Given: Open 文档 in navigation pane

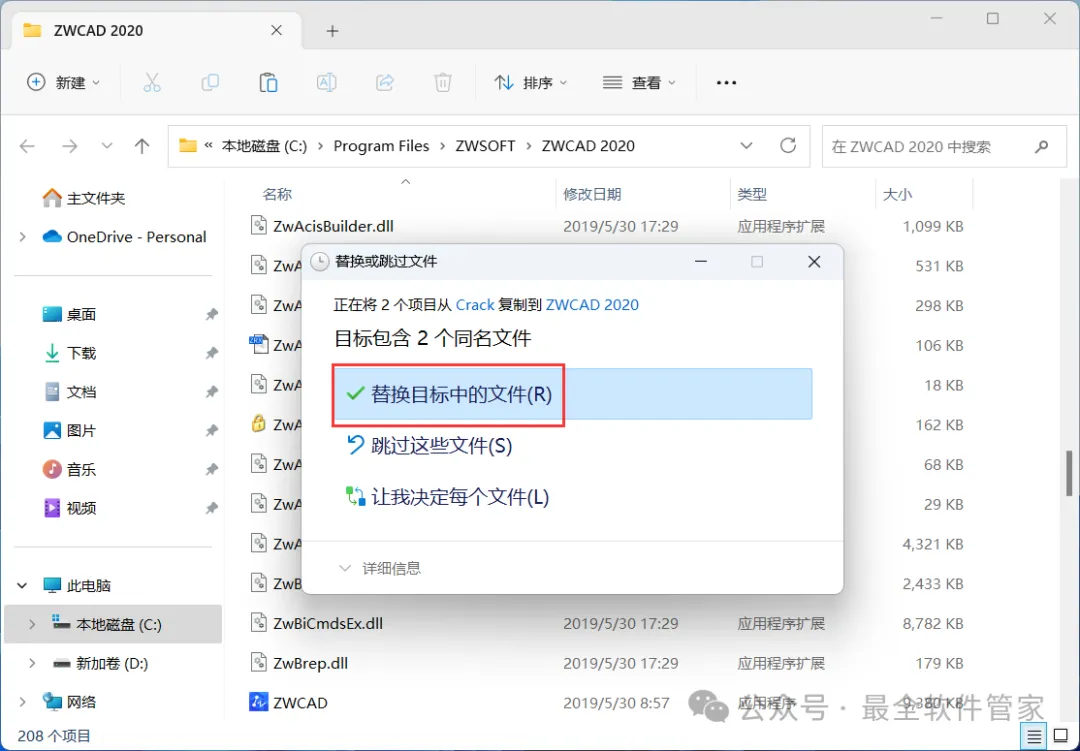Looking at the screenshot, I should [x=69, y=391].
